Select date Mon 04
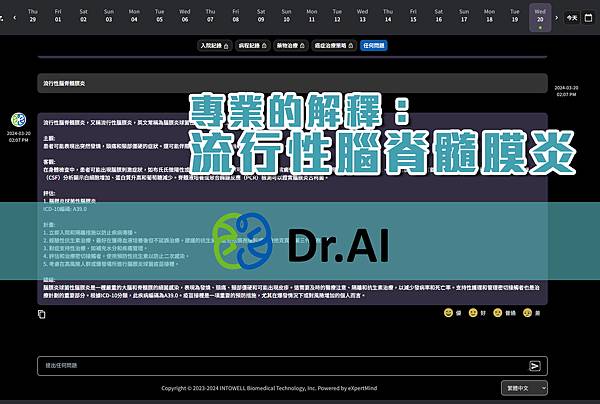 (x=134, y=16)
